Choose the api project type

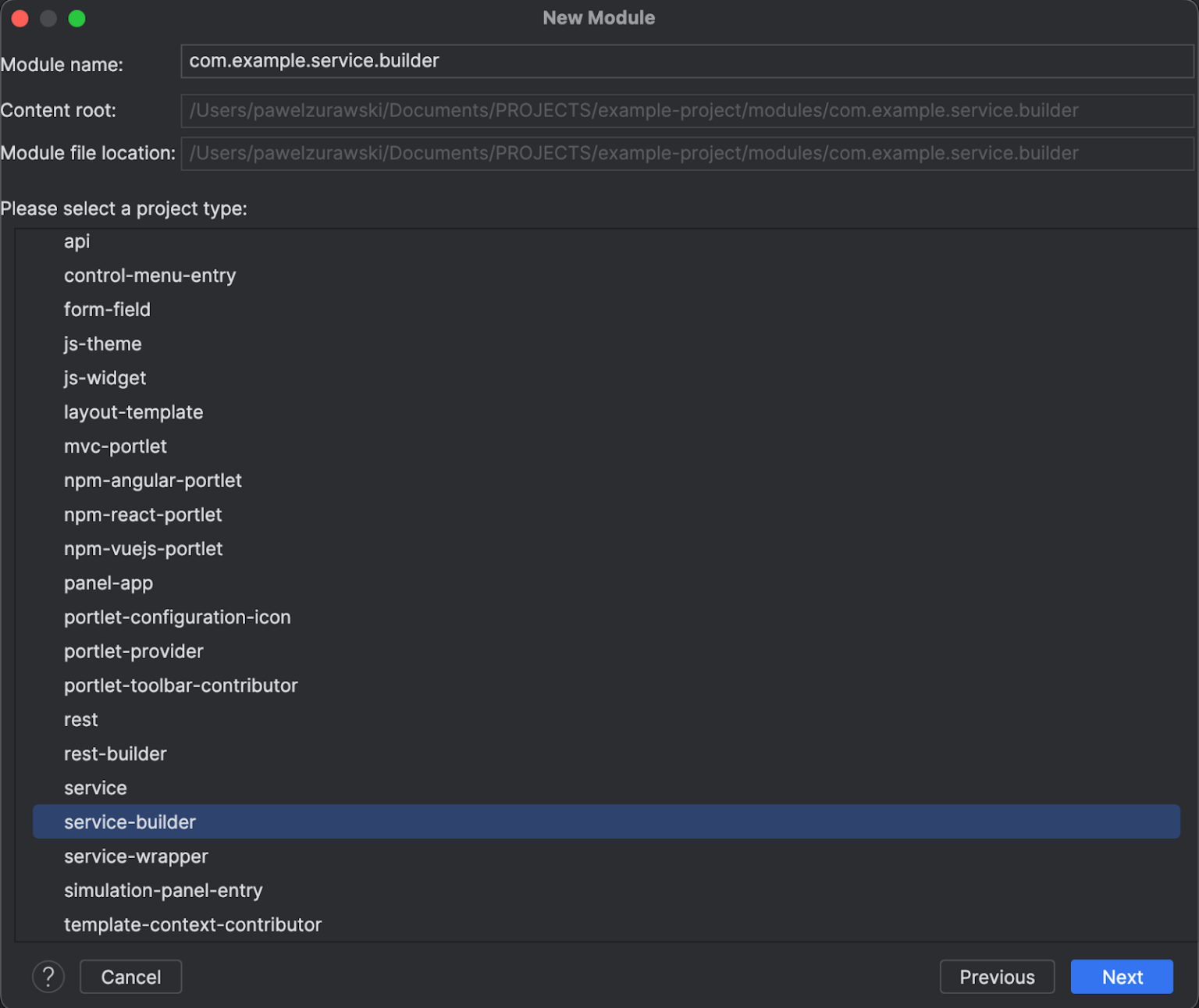(x=76, y=241)
